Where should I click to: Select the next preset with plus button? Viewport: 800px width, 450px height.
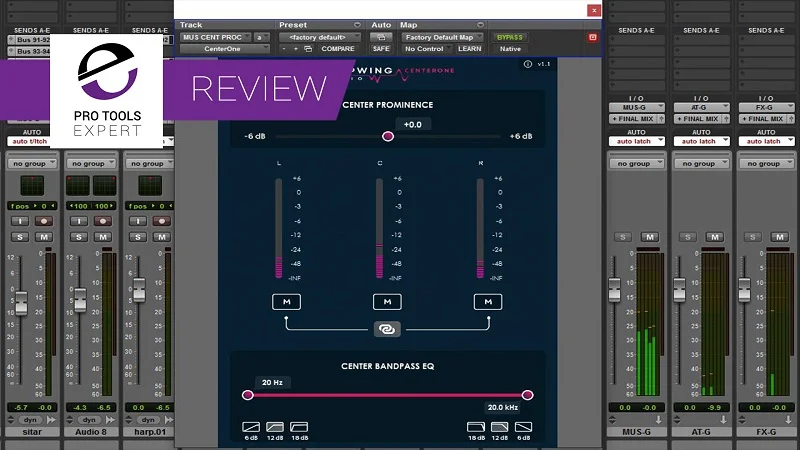click(x=295, y=49)
